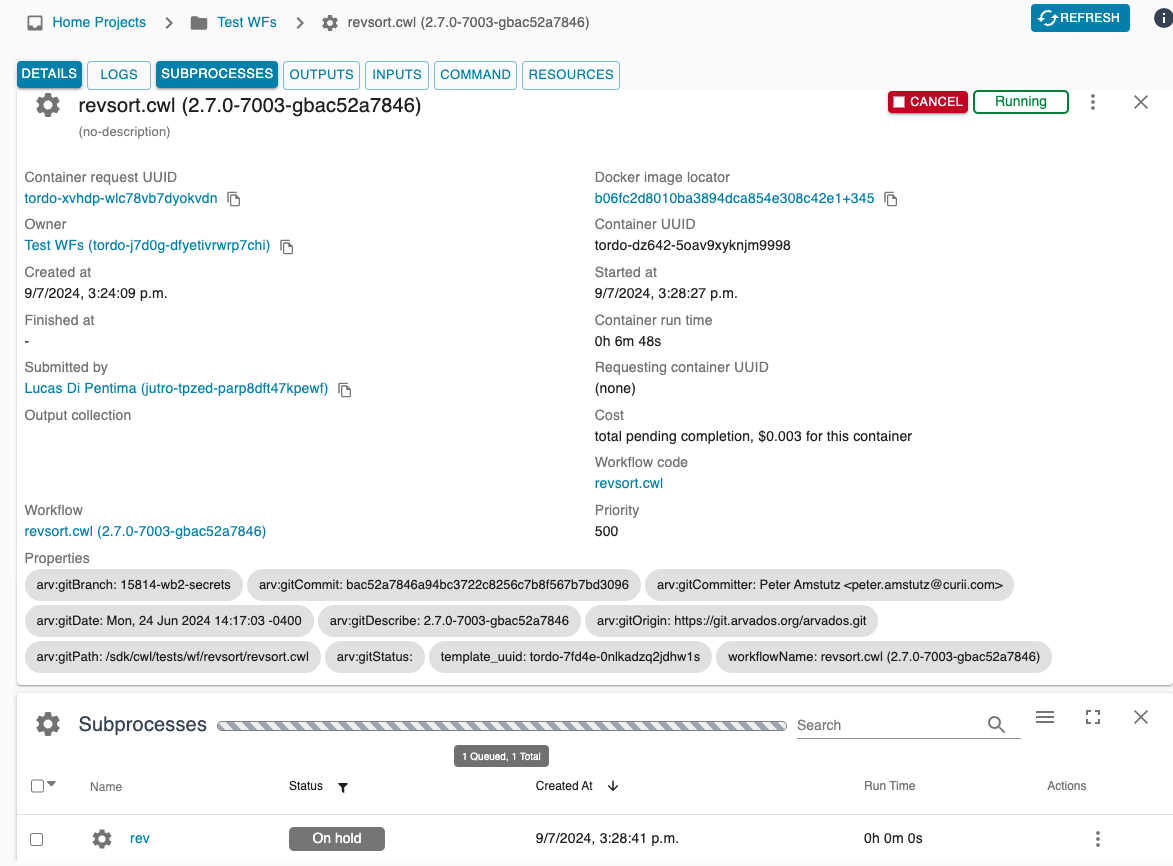
Task: Open the Subprocesses column selector icon
Action: (x=1045, y=717)
